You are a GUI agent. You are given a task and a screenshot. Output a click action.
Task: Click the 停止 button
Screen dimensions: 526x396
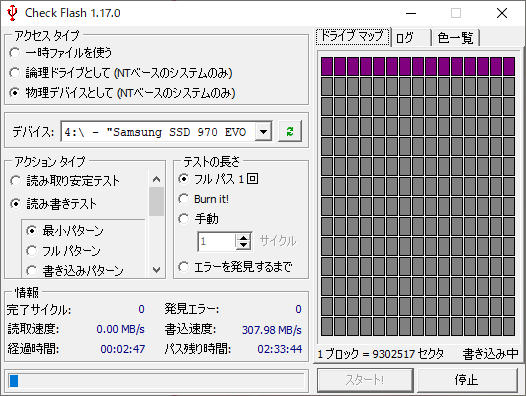pos(467,380)
